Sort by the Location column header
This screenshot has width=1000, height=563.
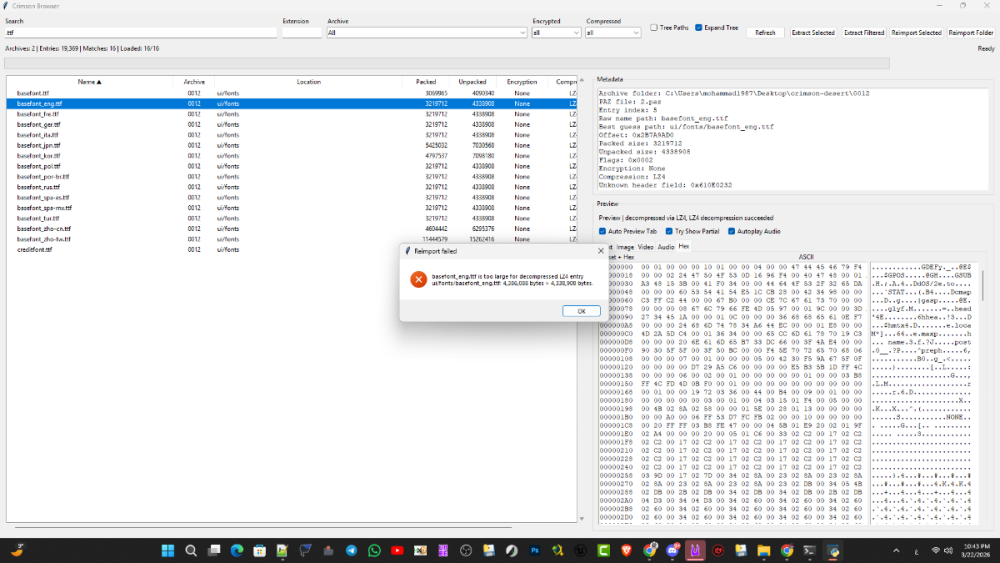click(308, 82)
